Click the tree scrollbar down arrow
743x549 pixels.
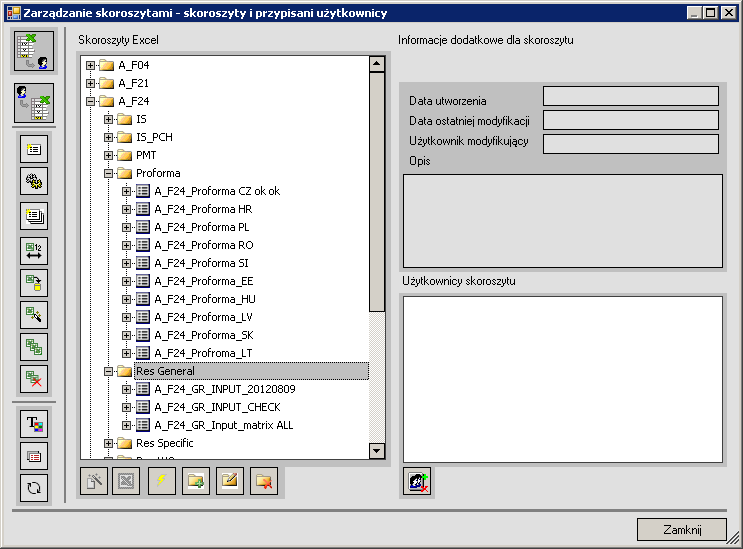tap(377, 450)
